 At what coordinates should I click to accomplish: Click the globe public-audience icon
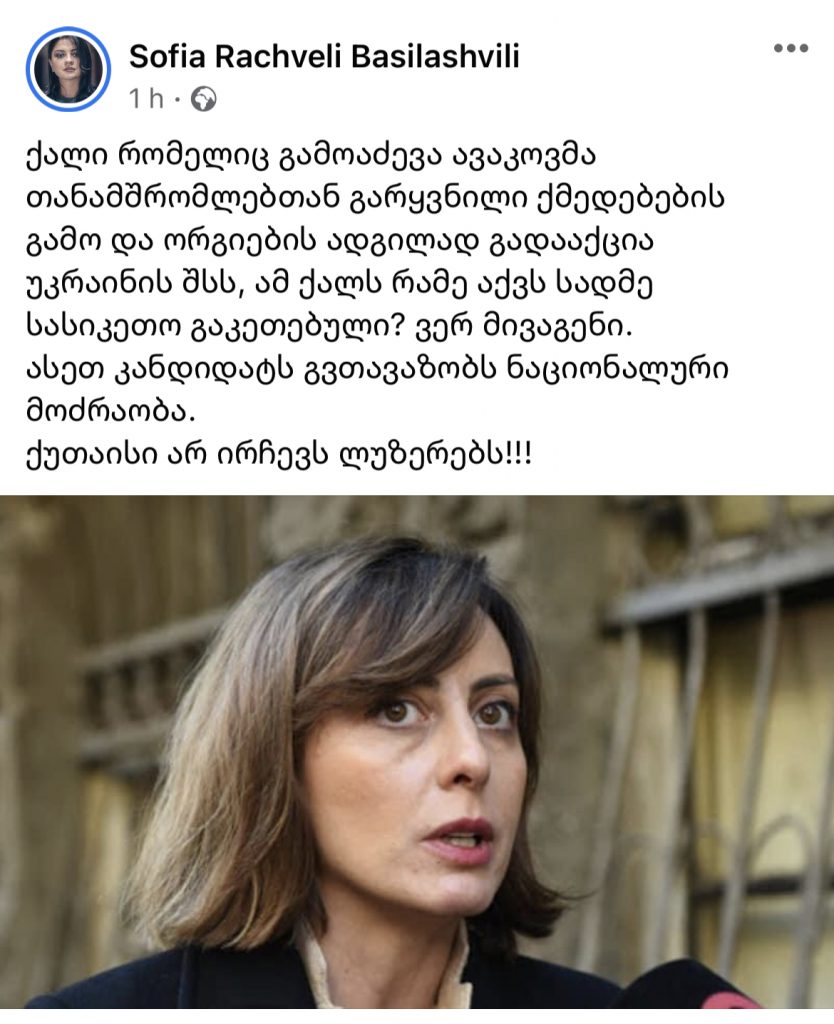point(203,99)
